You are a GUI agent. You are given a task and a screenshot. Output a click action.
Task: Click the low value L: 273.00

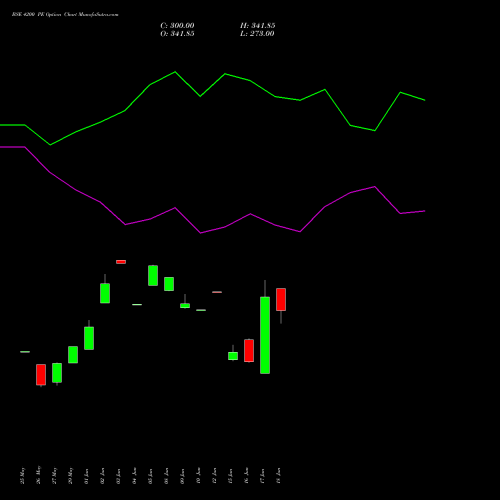pos(257,34)
